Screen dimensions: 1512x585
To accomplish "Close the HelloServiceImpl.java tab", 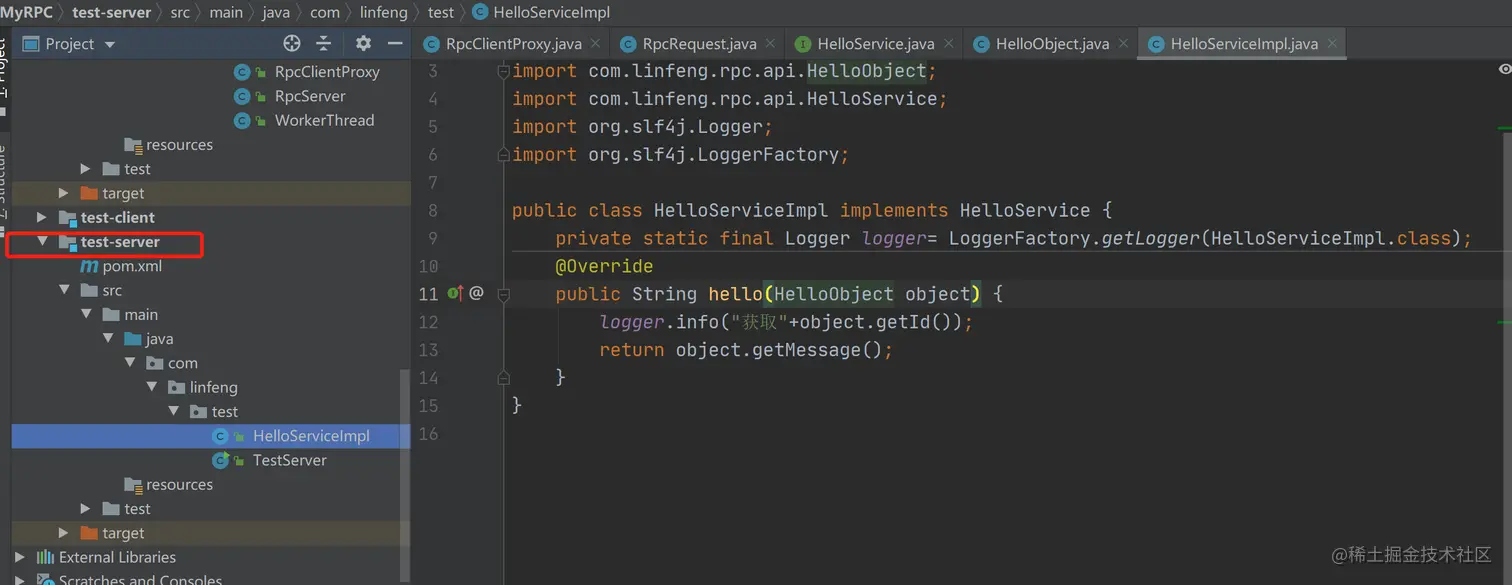I will [x=1332, y=43].
